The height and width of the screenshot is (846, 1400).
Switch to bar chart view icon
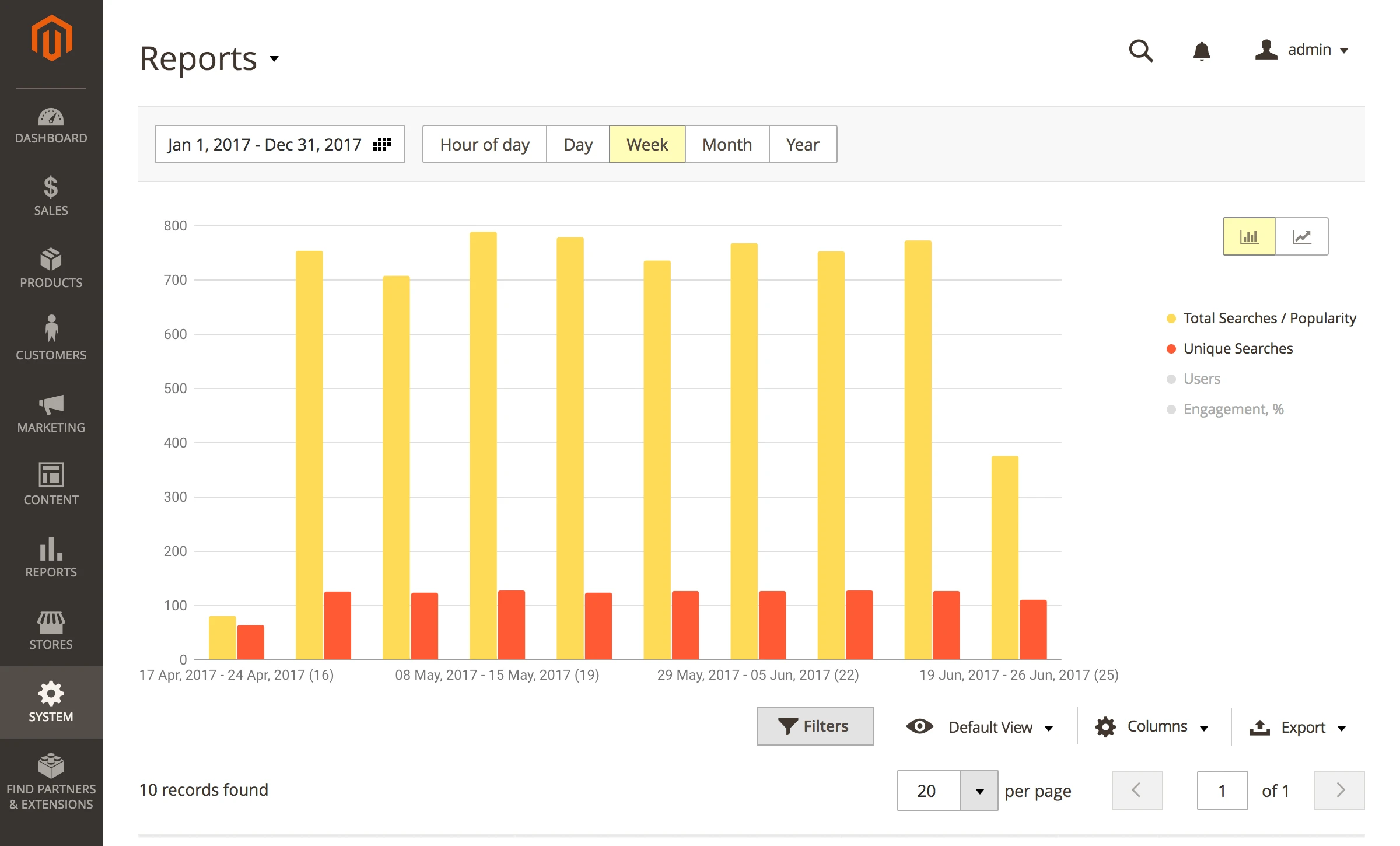1249,236
